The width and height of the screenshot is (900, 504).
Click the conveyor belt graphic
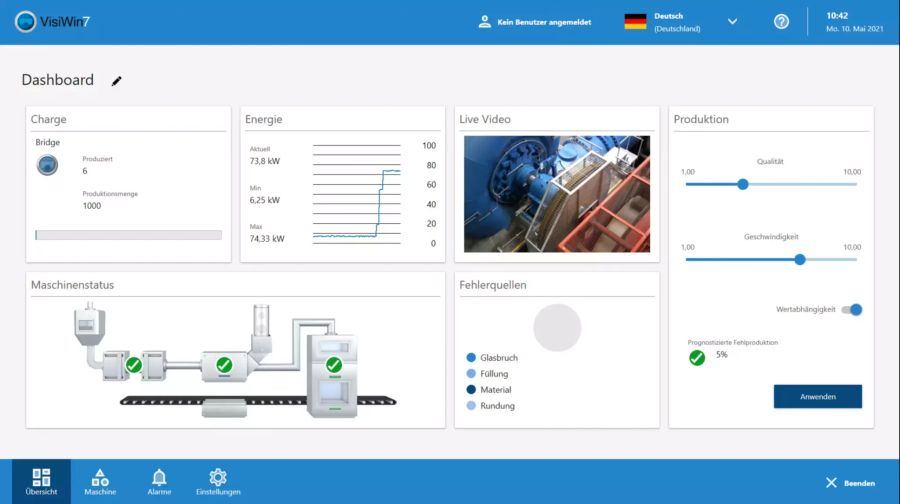pyautogui.click(x=258, y=401)
